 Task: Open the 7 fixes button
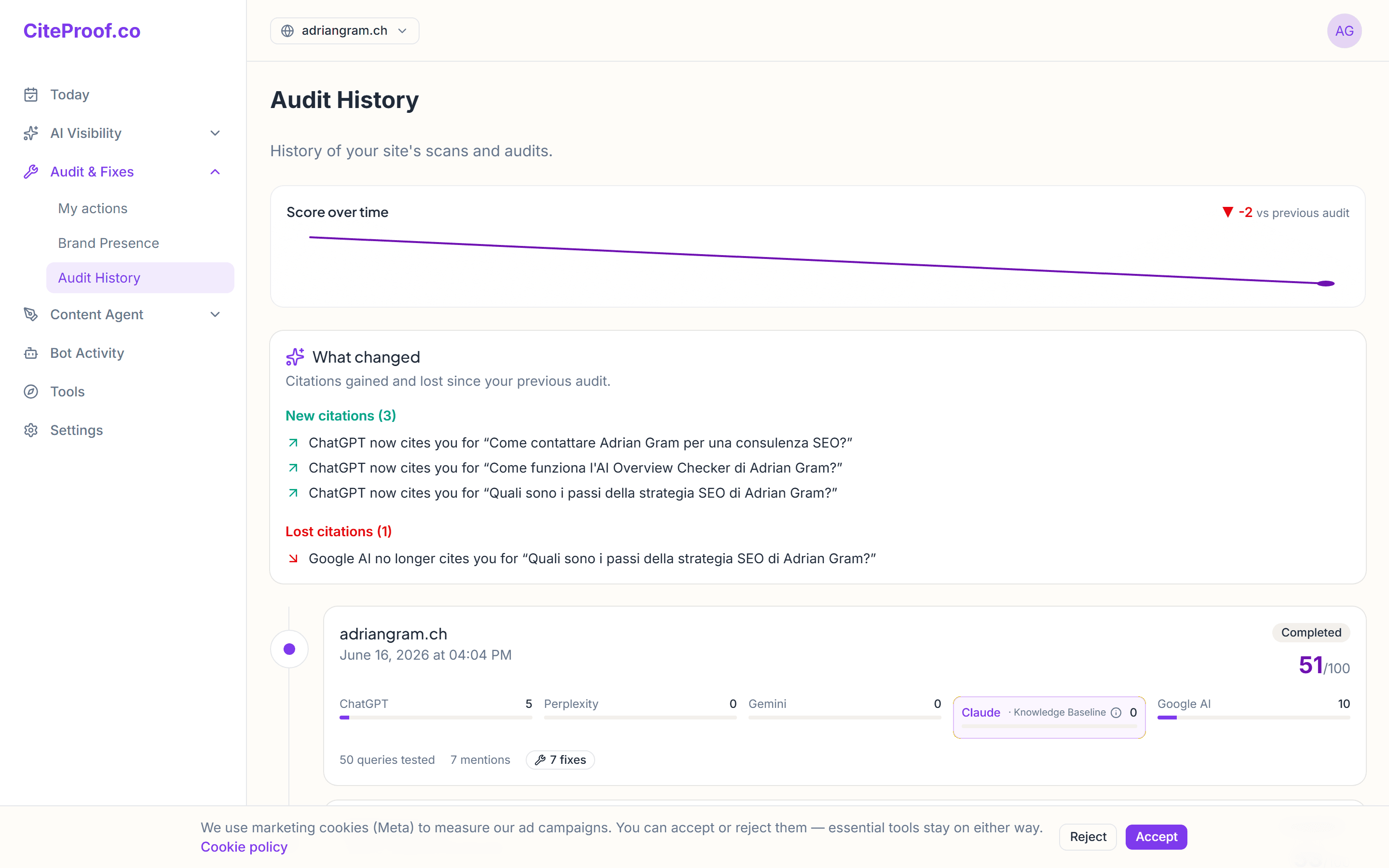point(560,759)
